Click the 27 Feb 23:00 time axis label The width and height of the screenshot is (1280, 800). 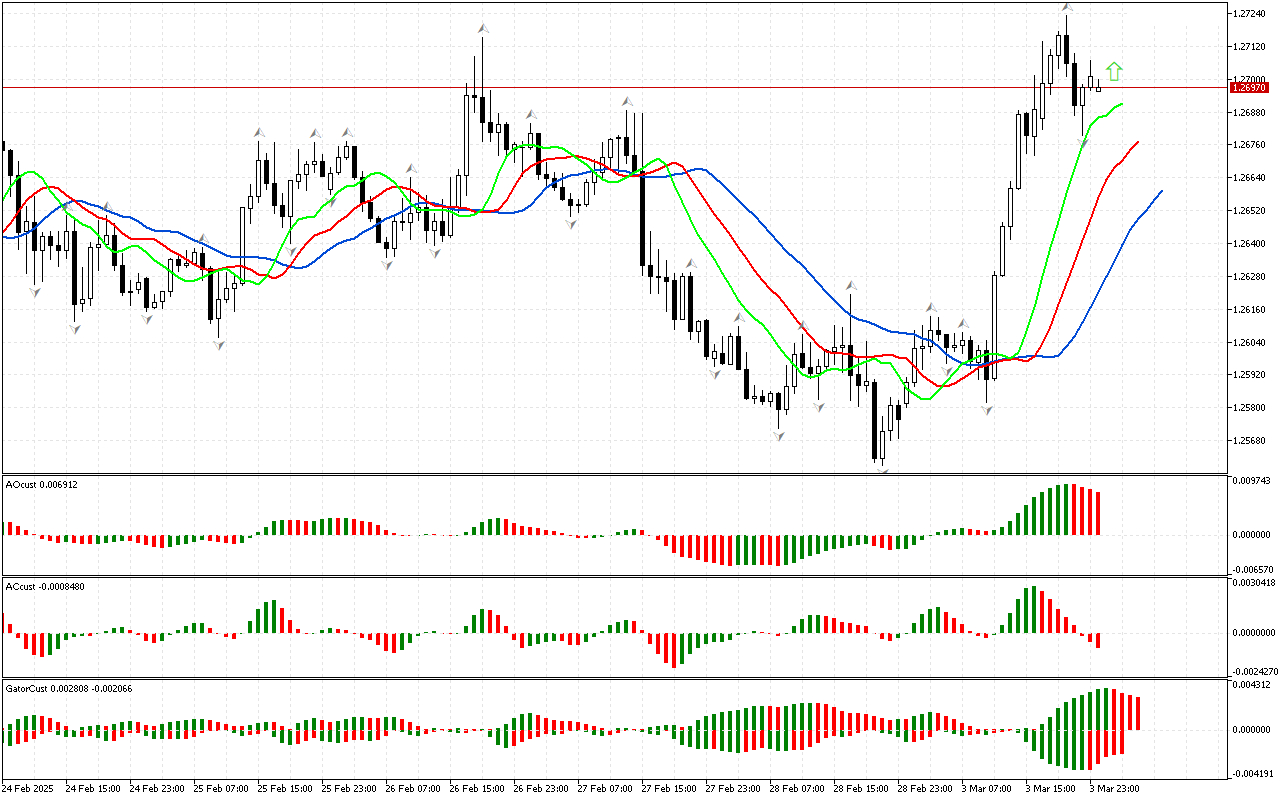coord(733,789)
